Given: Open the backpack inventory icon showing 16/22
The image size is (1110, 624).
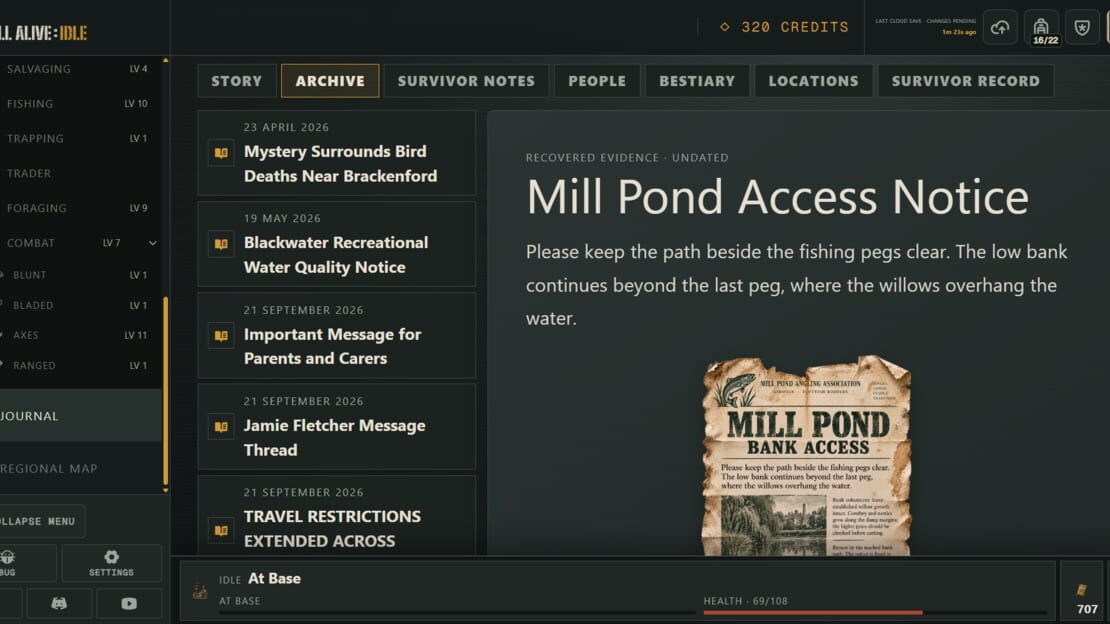Looking at the screenshot, I should [1041, 28].
